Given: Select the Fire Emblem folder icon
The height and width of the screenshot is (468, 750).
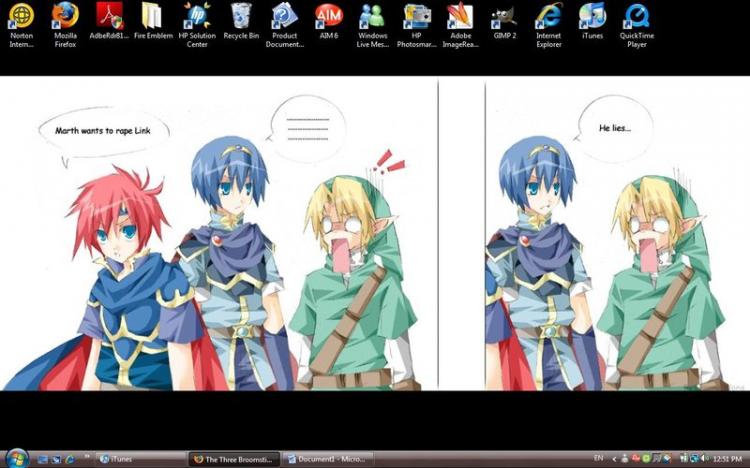Looking at the screenshot, I should [x=153, y=21].
